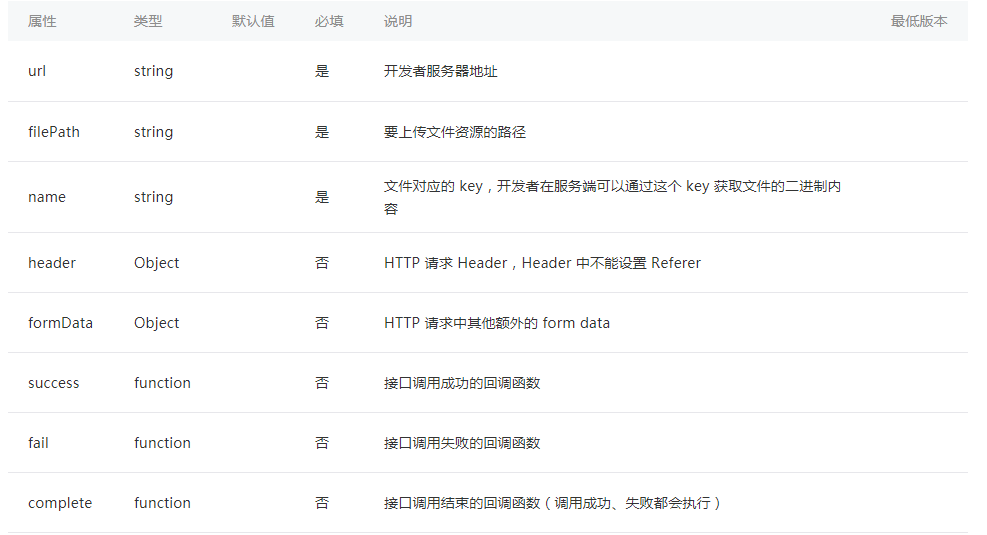987x535 pixels.
Task: Click the success property cell
Action: [x=54, y=383]
